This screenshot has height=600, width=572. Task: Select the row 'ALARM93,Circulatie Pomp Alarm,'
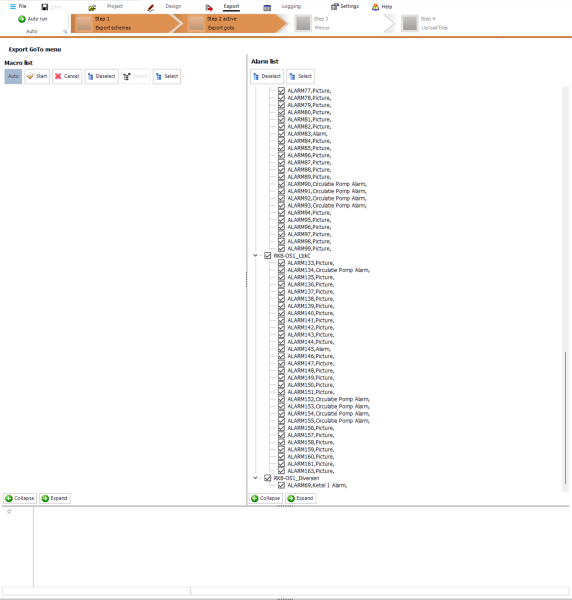point(327,205)
